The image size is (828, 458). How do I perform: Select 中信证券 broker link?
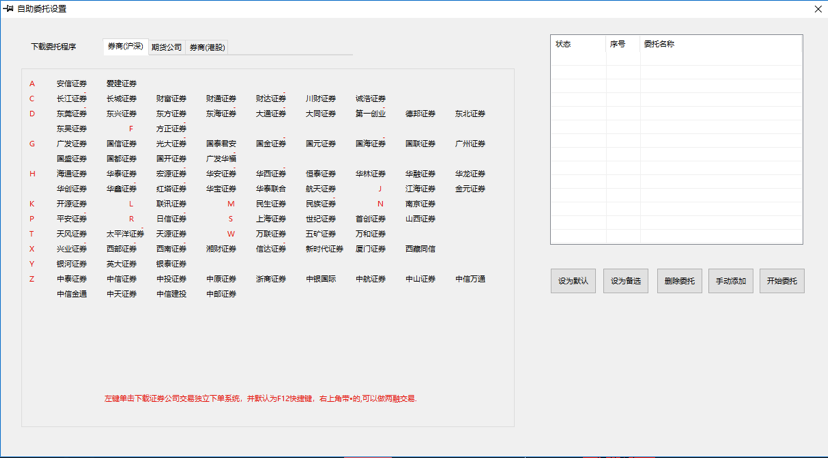tap(121, 279)
